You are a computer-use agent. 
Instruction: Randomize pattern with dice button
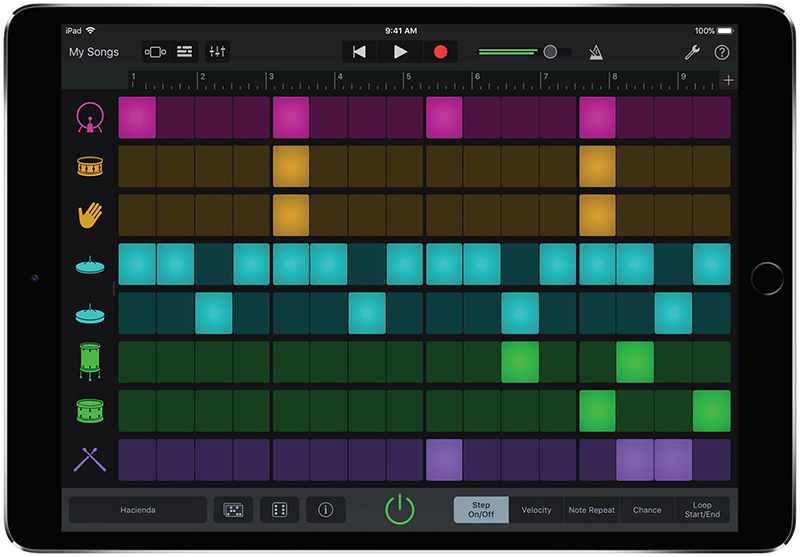[x=279, y=510]
